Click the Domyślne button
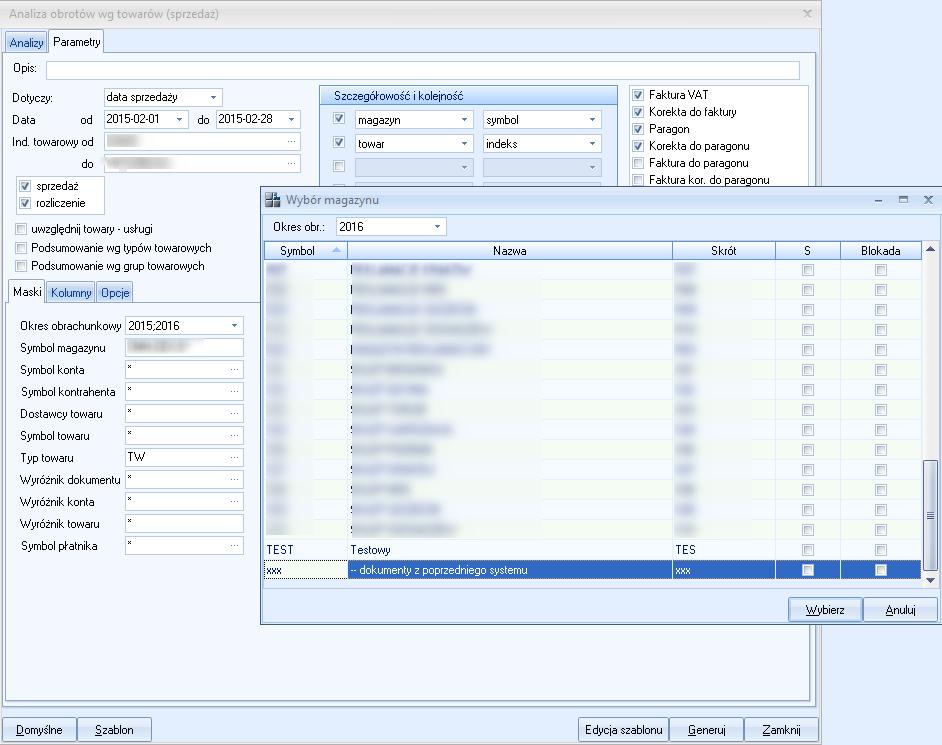Screen dimensions: 942x745 click(x=39, y=730)
